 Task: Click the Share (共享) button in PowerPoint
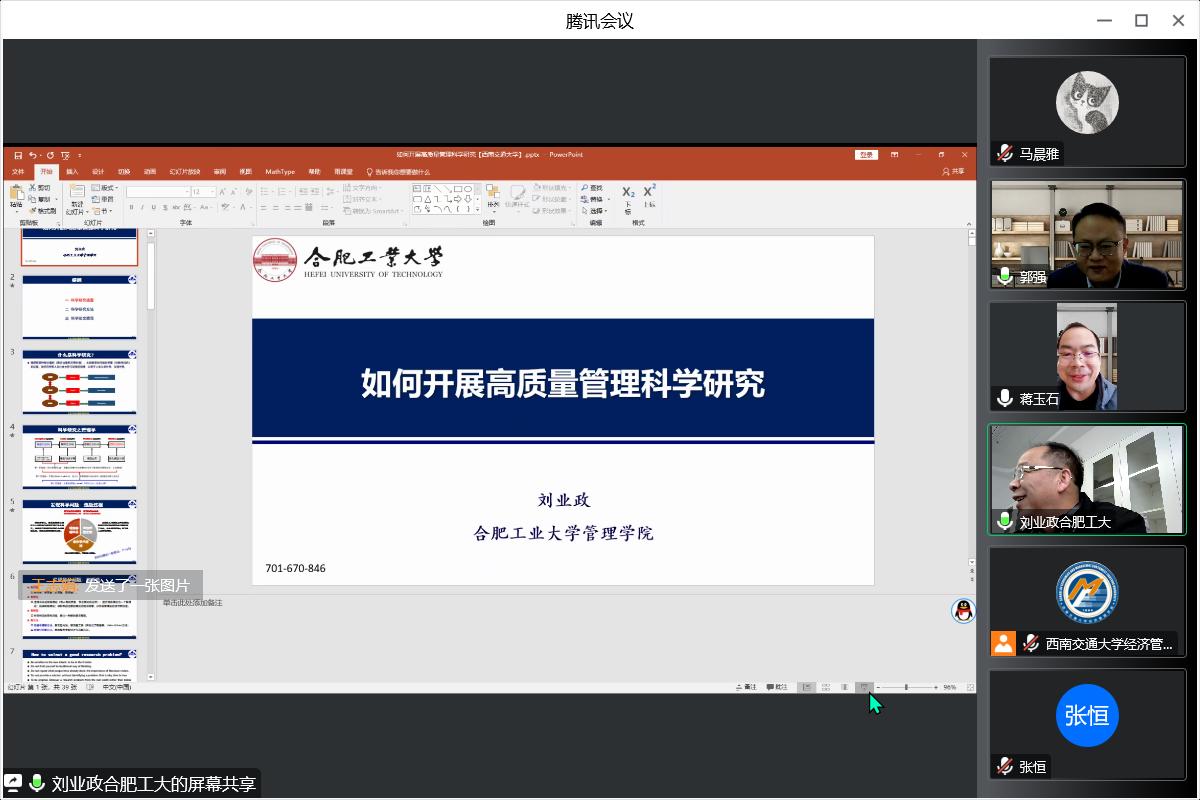pos(953,172)
